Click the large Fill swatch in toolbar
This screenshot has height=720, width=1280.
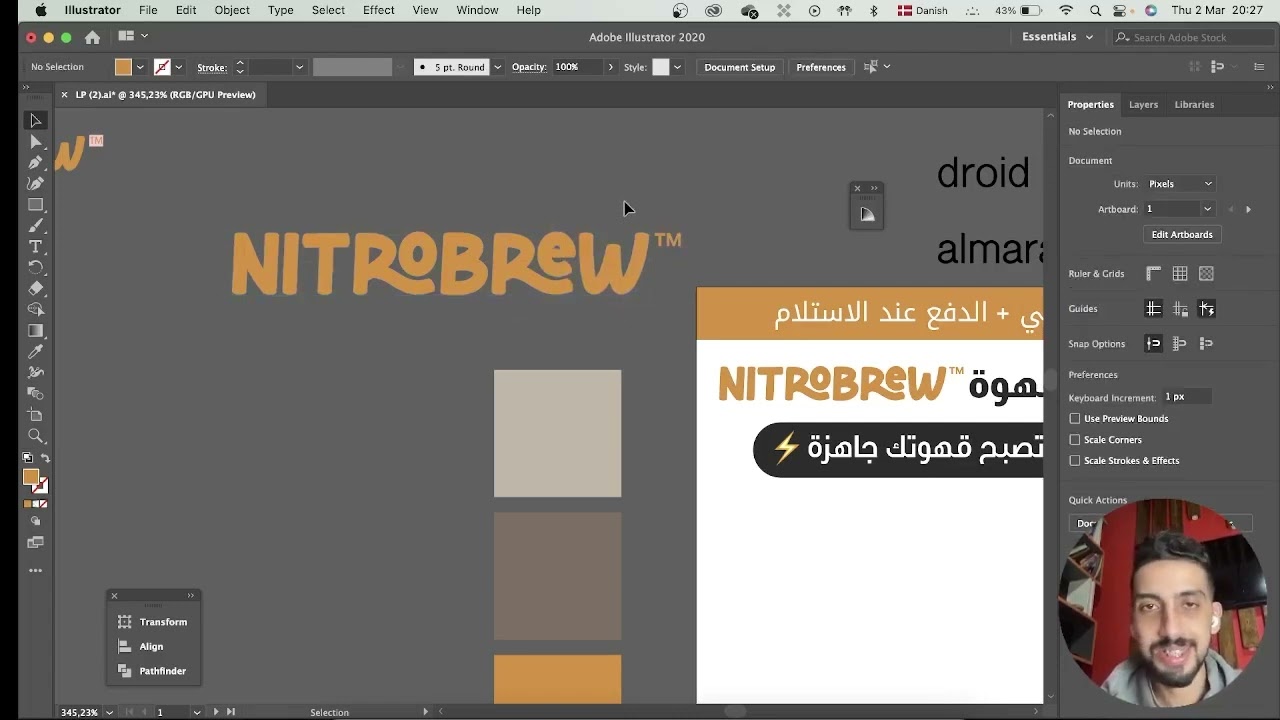[31, 477]
